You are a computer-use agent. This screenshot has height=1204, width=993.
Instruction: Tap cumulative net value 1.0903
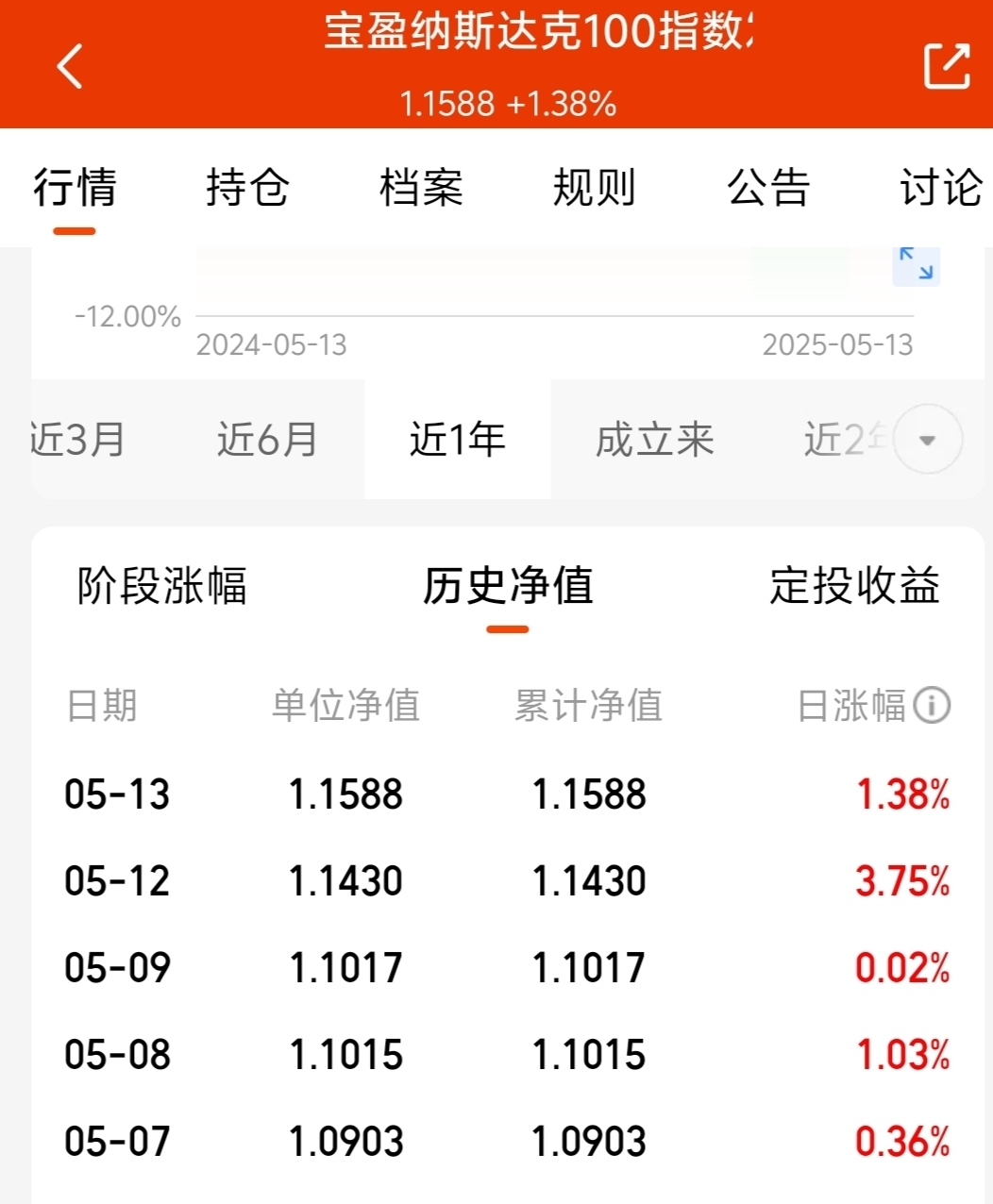pyautogui.click(x=589, y=1141)
